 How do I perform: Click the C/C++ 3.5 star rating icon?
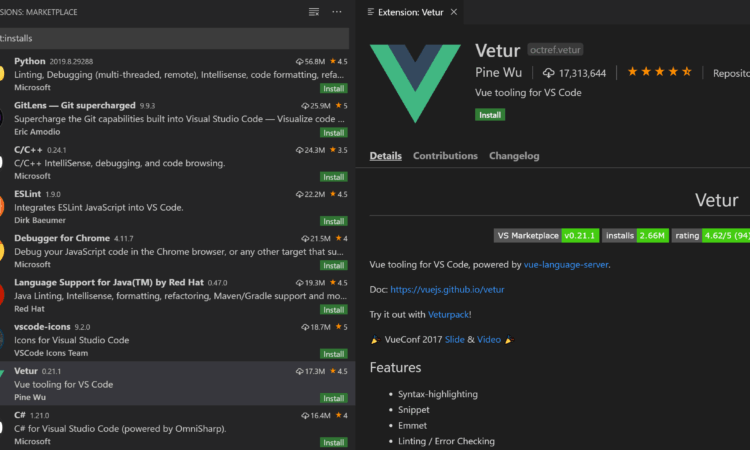(333, 150)
